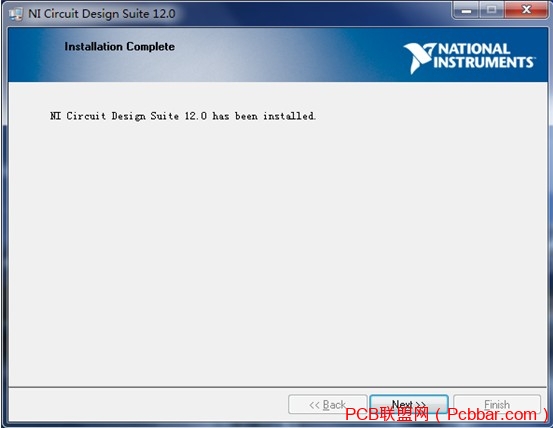The height and width of the screenshot is (428, 553).
Task: Click the Pcbbar.com watermark text
Action: point(492,414)
